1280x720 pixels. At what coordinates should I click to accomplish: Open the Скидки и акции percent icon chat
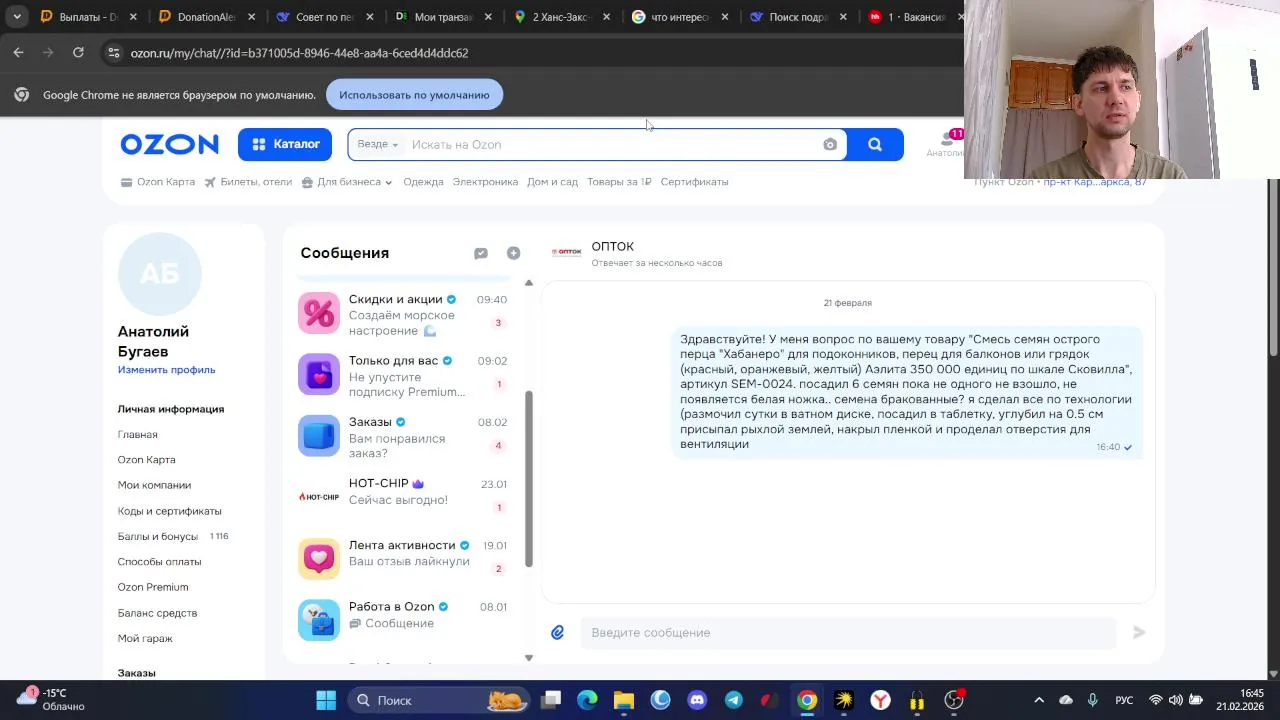[x=319, y=314]
